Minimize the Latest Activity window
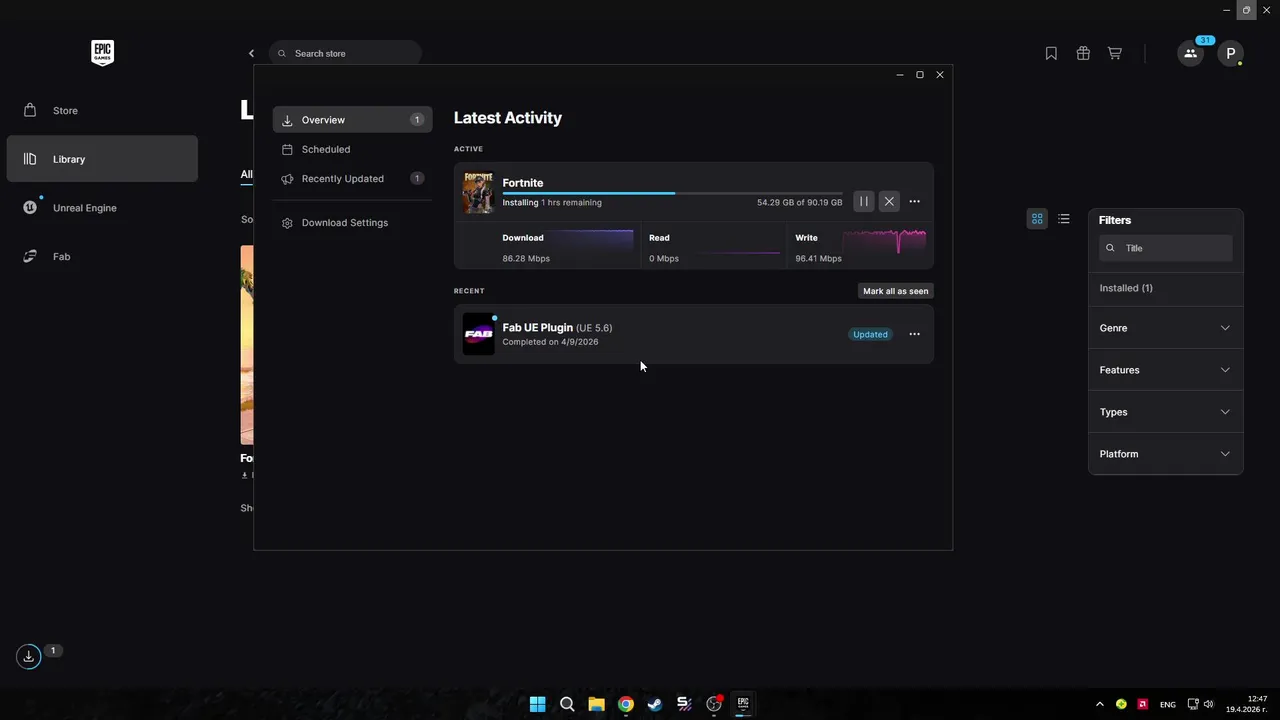 coord(900,75)
